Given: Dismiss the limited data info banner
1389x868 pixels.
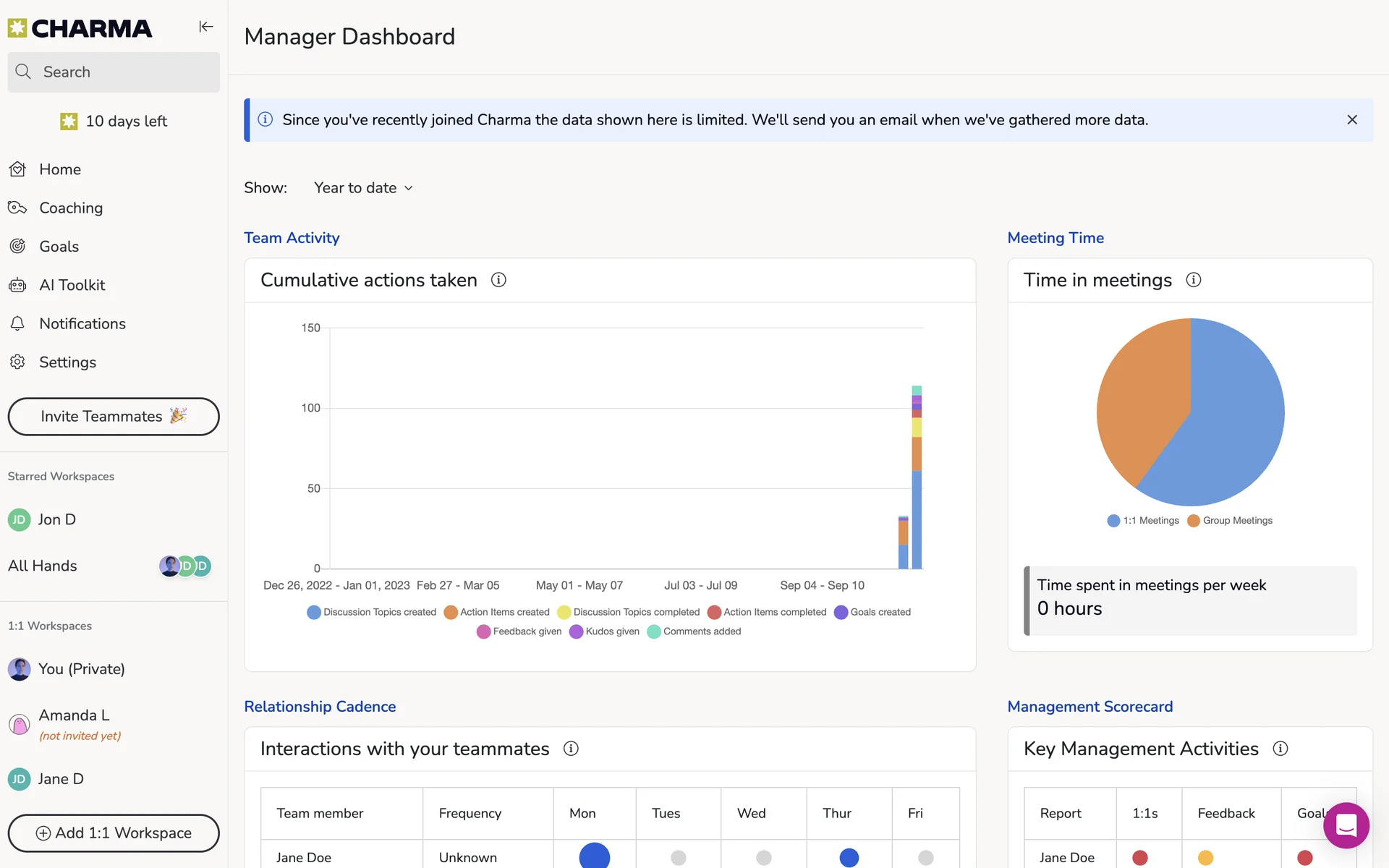Looking at the screenshot, I should (1352, 120).
